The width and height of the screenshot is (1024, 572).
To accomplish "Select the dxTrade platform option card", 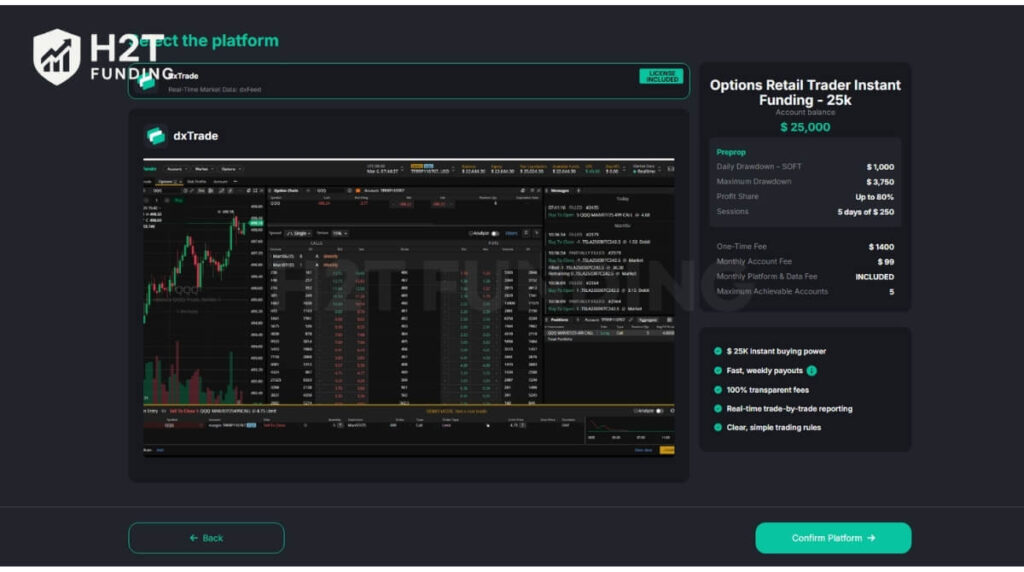I will pyautogui.click(x=409, y=81).
